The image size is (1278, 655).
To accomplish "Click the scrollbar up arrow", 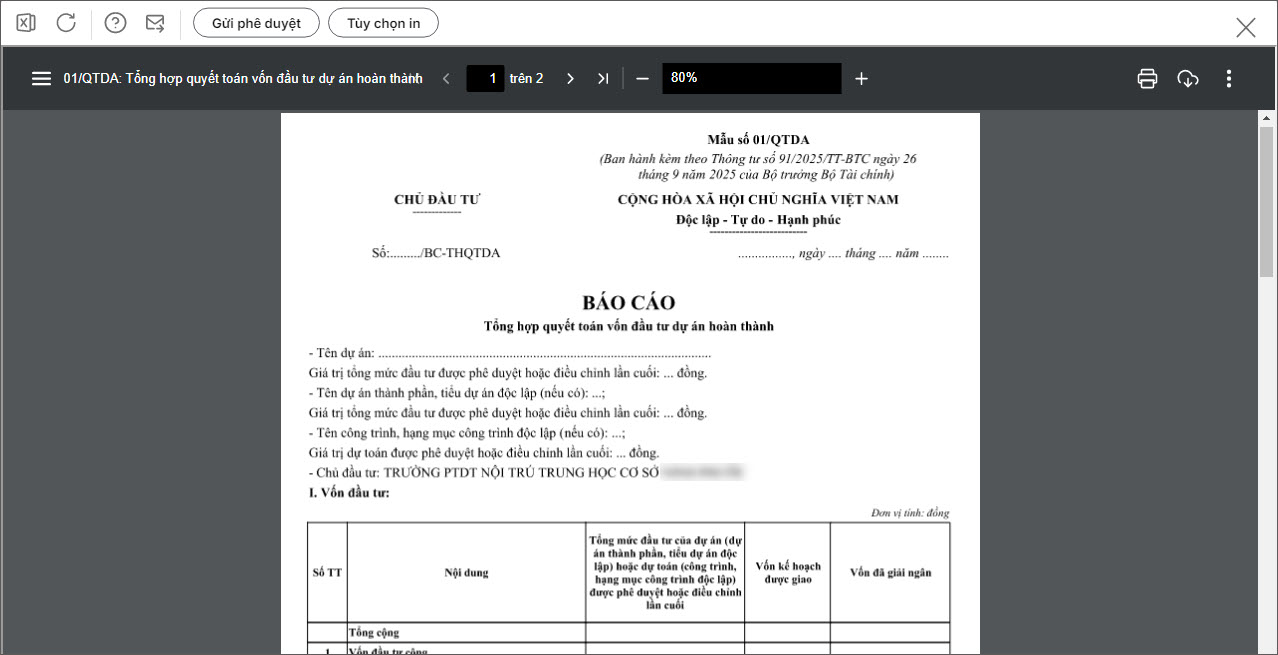I will [x=1266, y=118].
